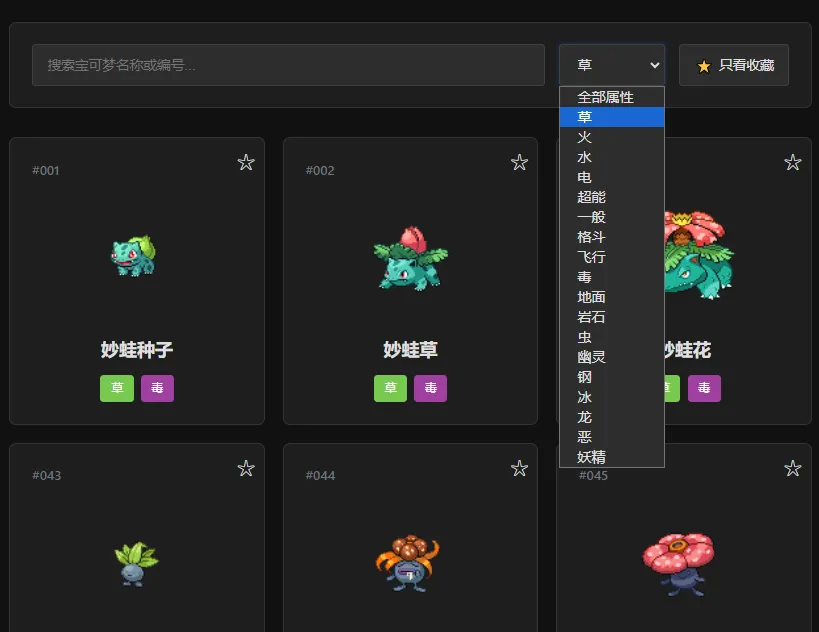Screen dimensions: 819x632
Task: Click the purple 毒 tag on 妙蛙草
Action: coord(430,388)
